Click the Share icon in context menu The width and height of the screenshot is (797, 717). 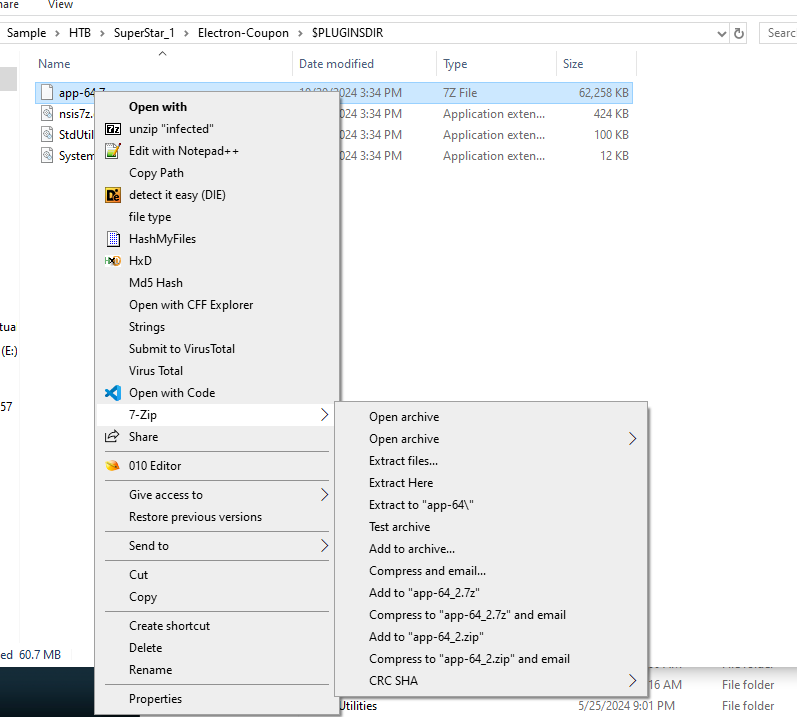click(x=113, y=437)
